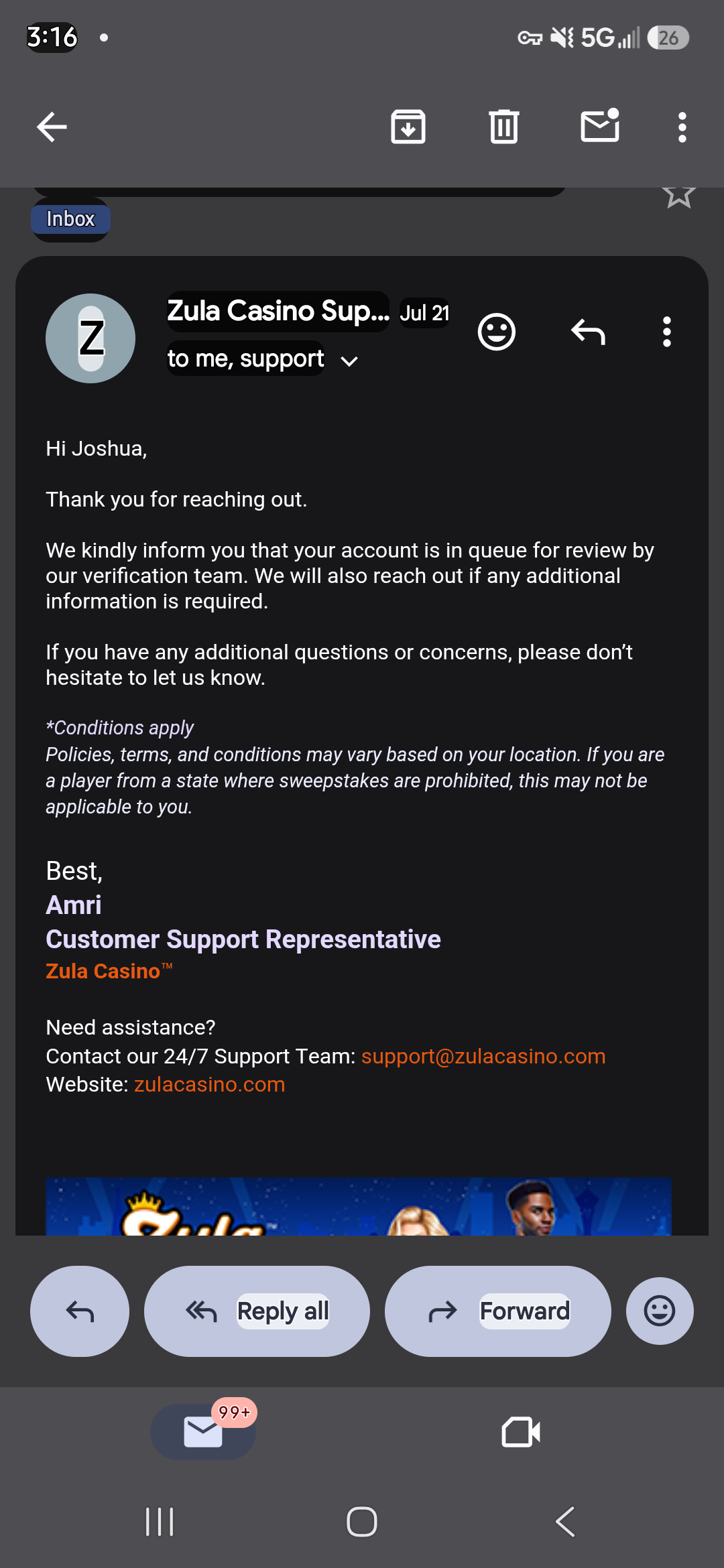Open the bottom emoji reaction button

pyautogui.click(x=660, y=1311)
